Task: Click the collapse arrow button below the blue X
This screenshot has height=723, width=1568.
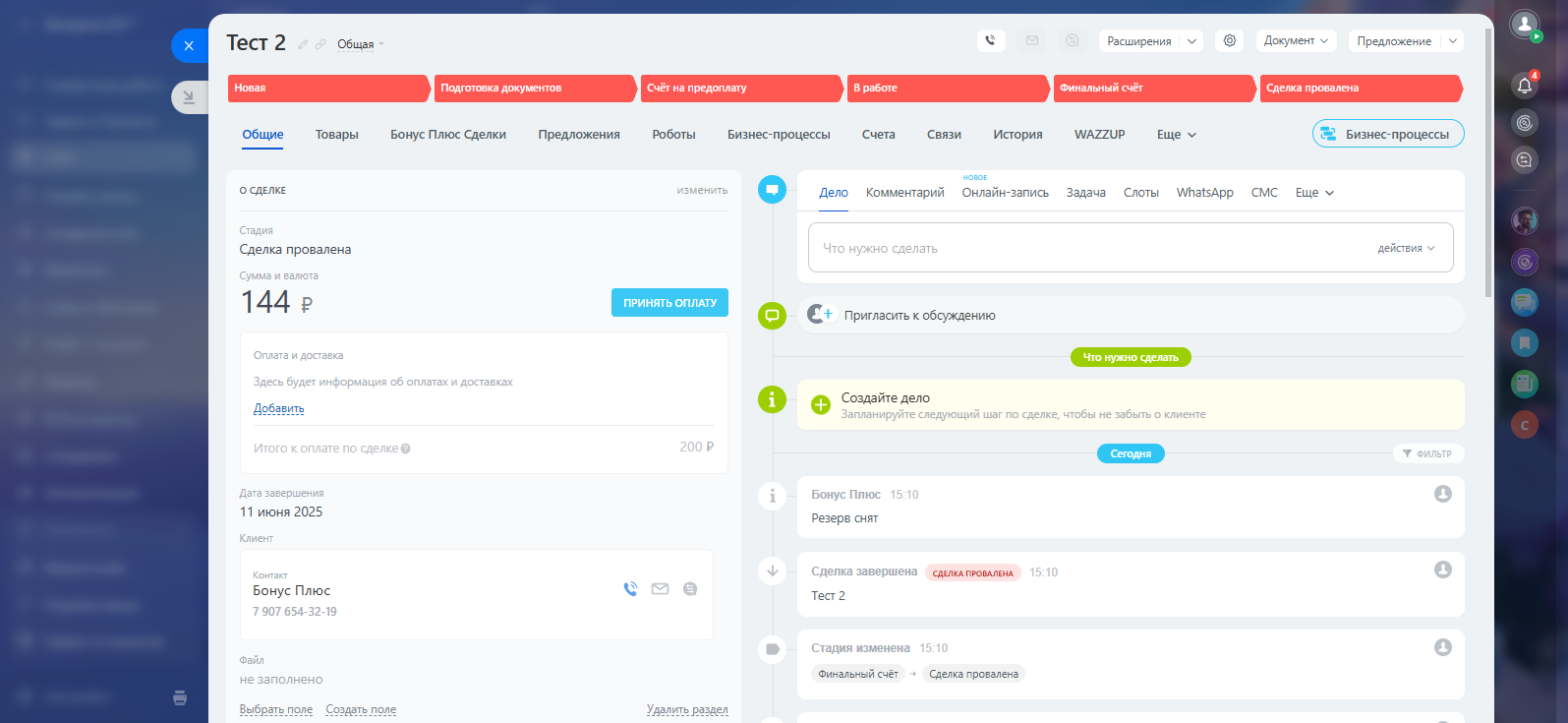Action: [x=189, y=97]
